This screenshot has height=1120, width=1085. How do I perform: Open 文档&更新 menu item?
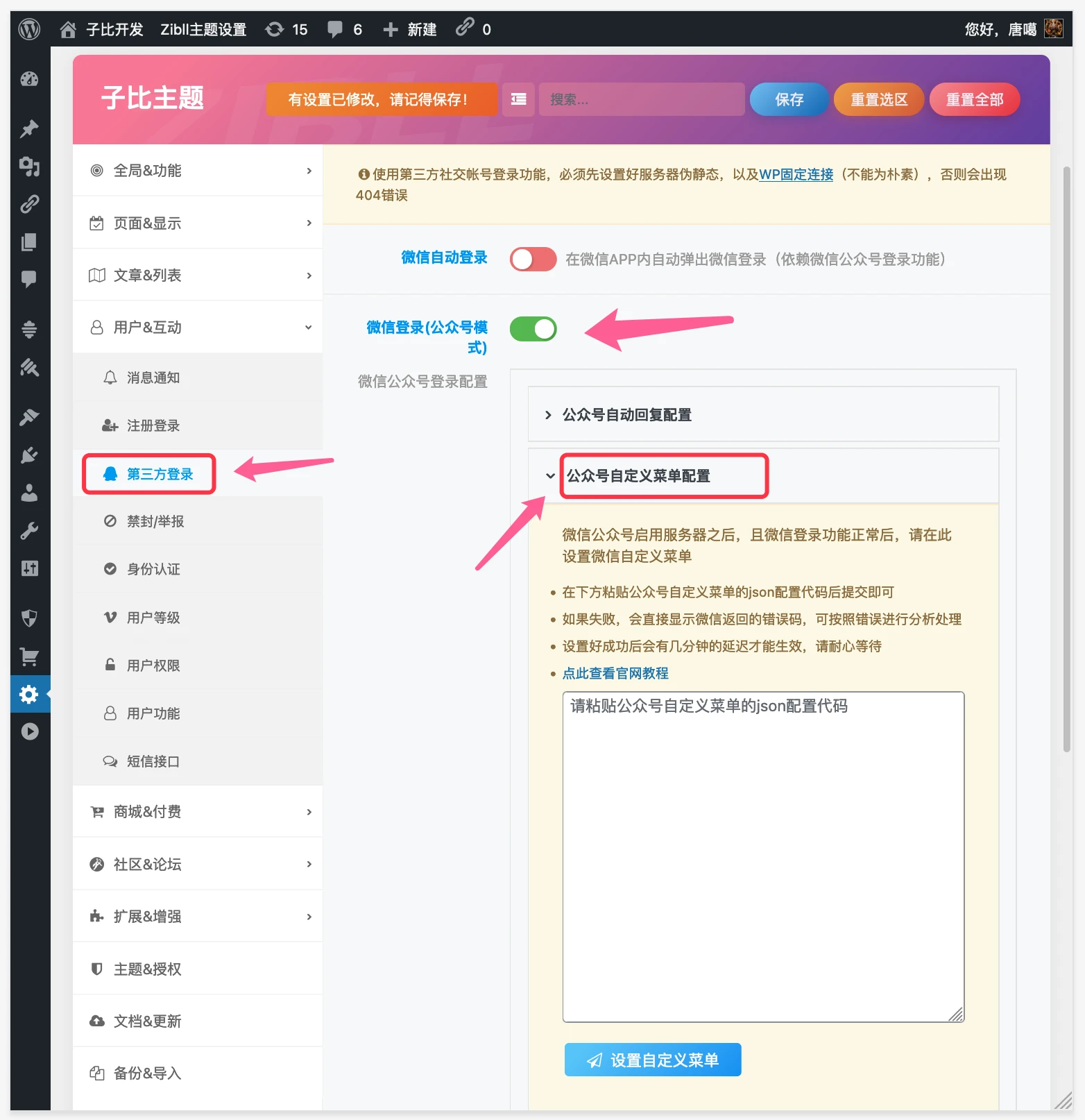pyautogui.click(x=198, y=1021)
